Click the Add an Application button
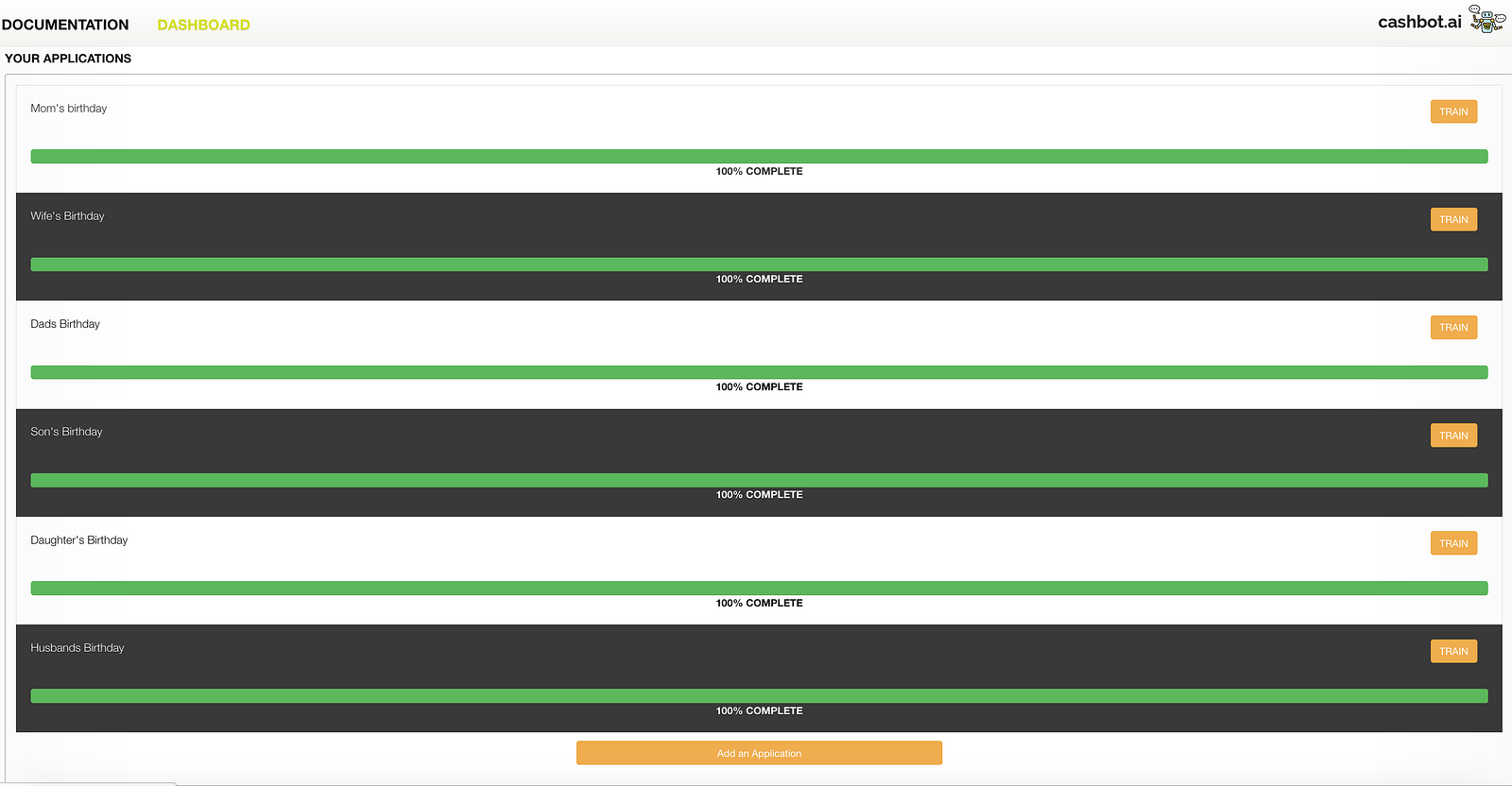This screenshot has width=1512, height=786. (759, 753)
